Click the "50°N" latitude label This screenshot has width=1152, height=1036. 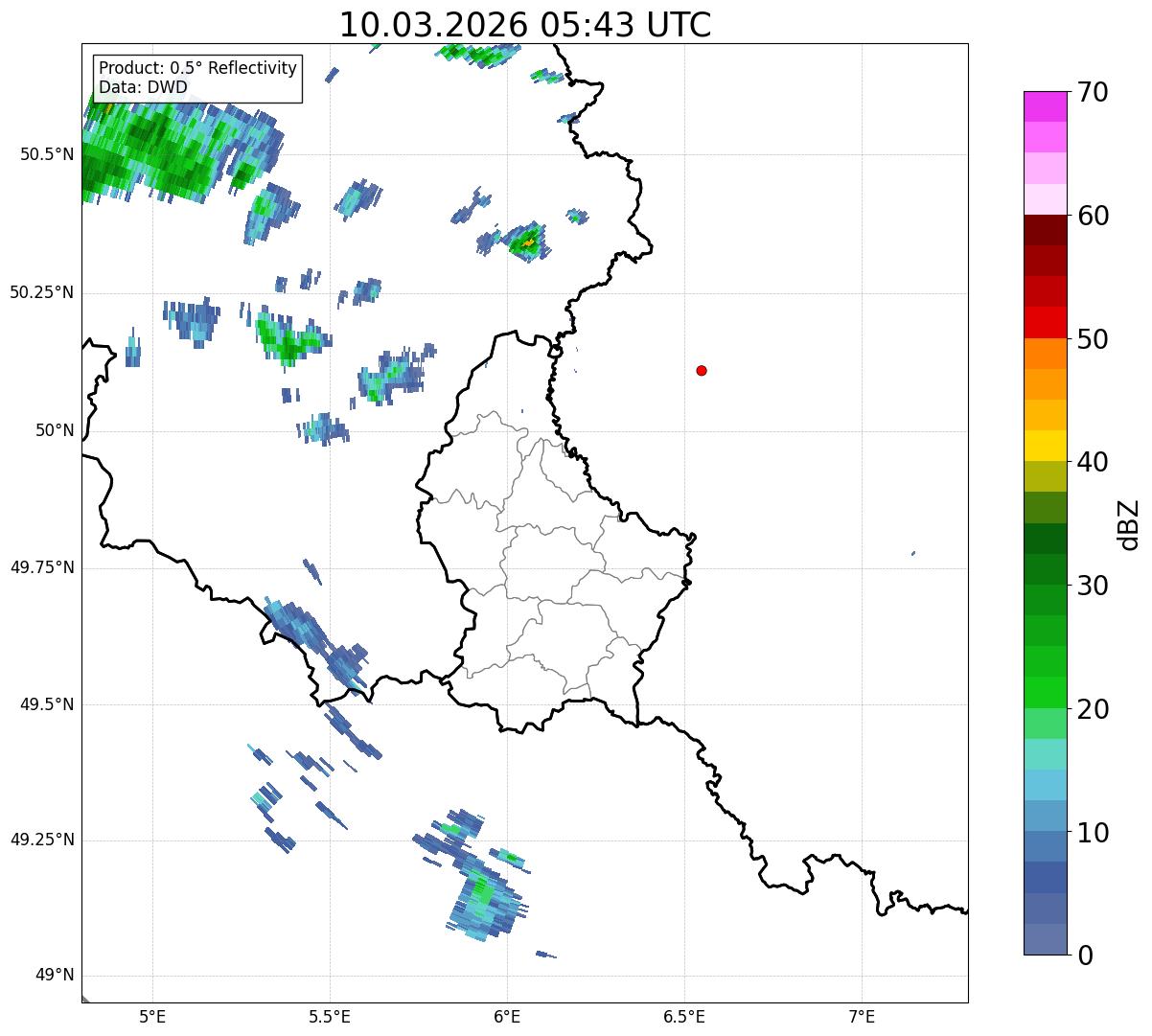pos(55,431)
